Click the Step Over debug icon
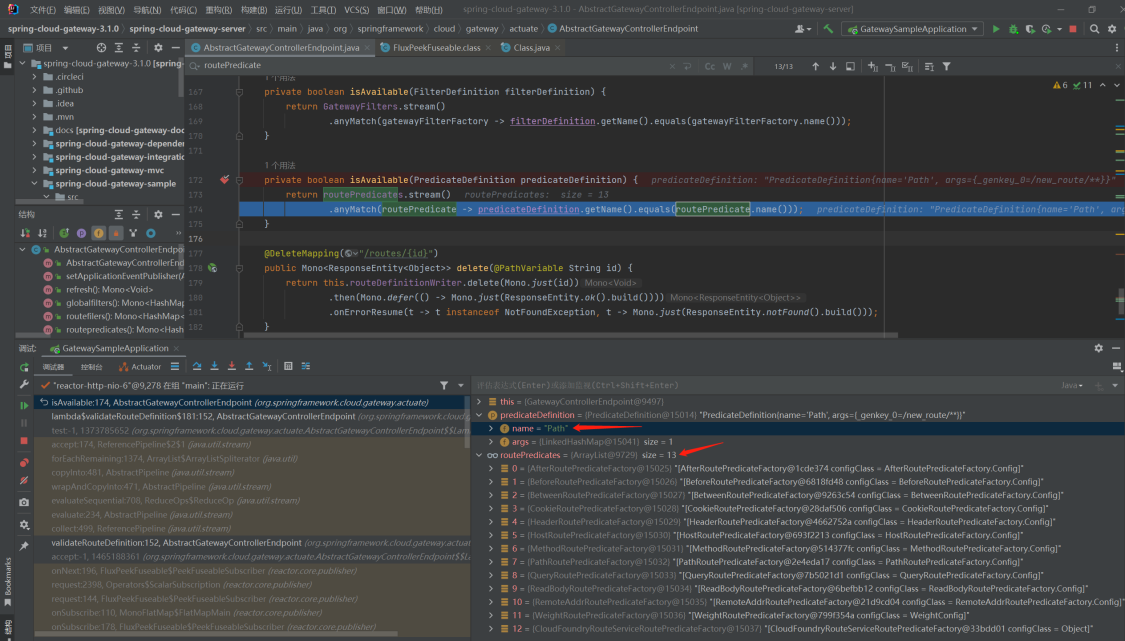 point(197,366)
